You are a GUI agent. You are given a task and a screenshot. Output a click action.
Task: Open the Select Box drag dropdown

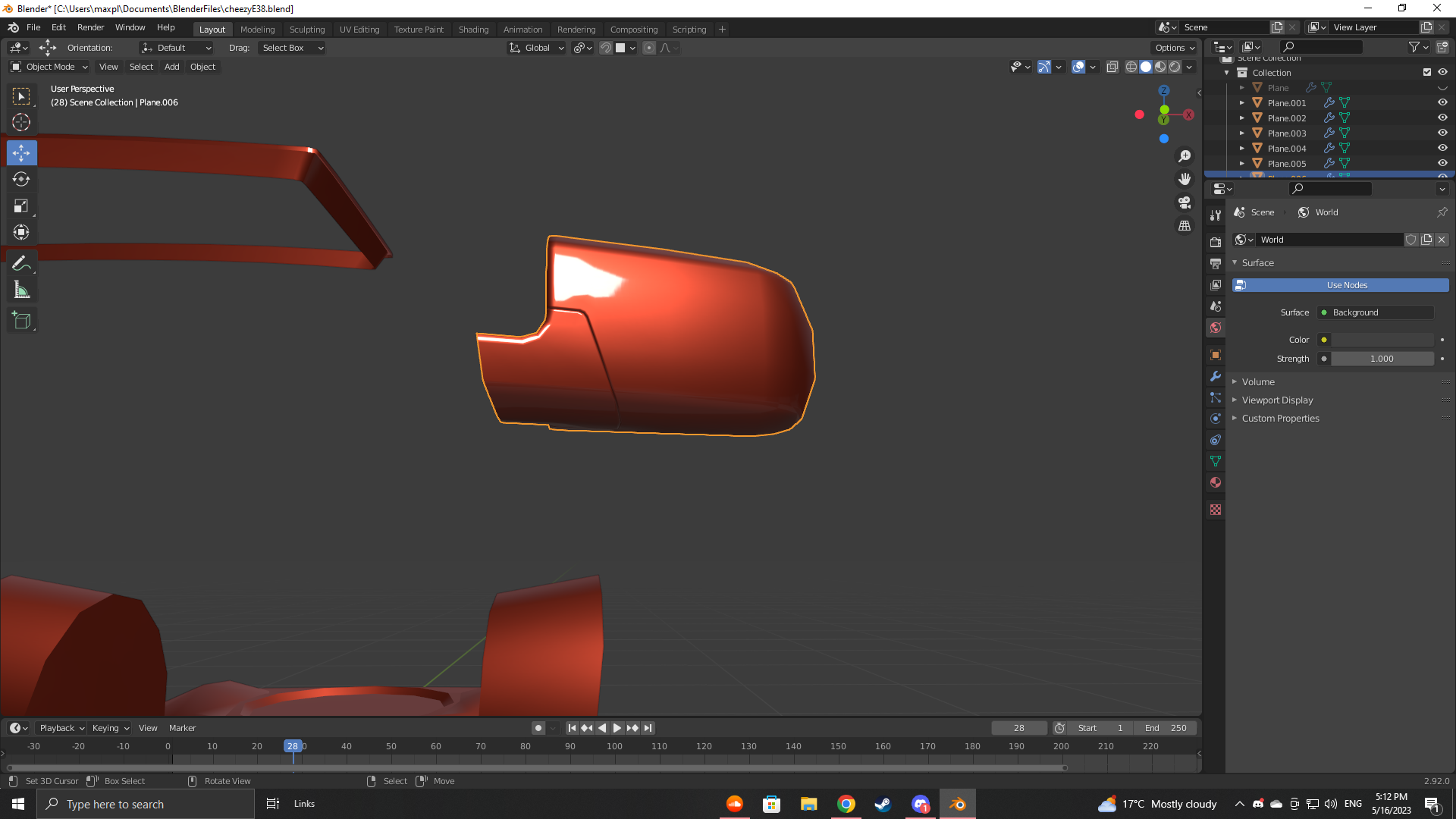point(292,48)
